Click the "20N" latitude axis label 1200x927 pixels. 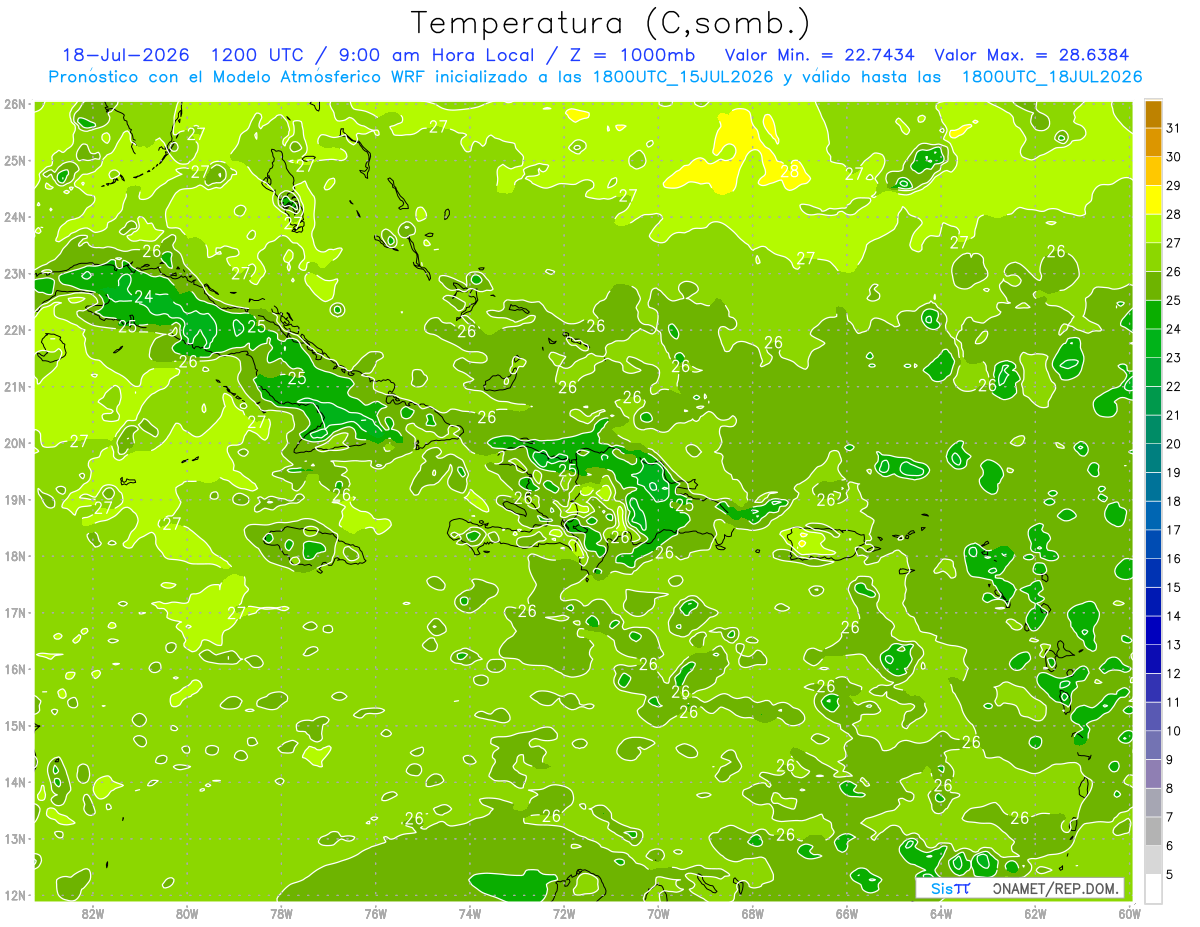pos(15,443)
